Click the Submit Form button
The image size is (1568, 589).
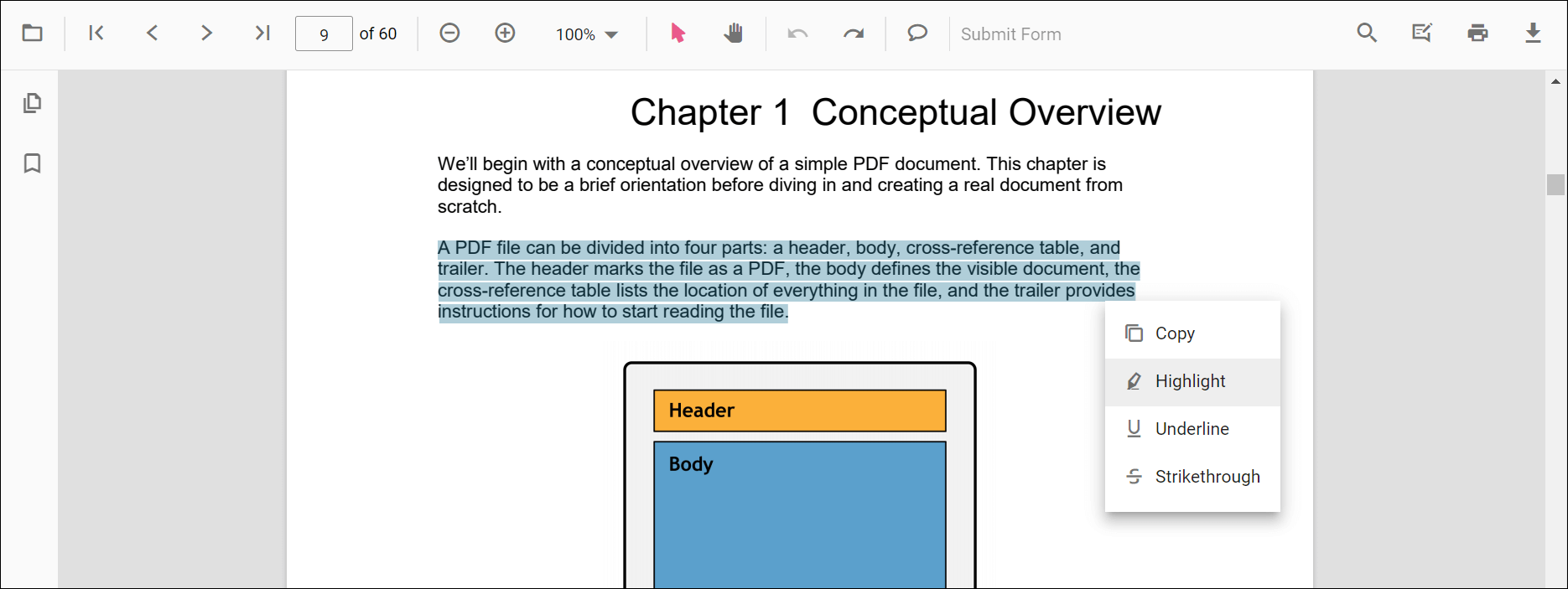[x=1011, y=34]
